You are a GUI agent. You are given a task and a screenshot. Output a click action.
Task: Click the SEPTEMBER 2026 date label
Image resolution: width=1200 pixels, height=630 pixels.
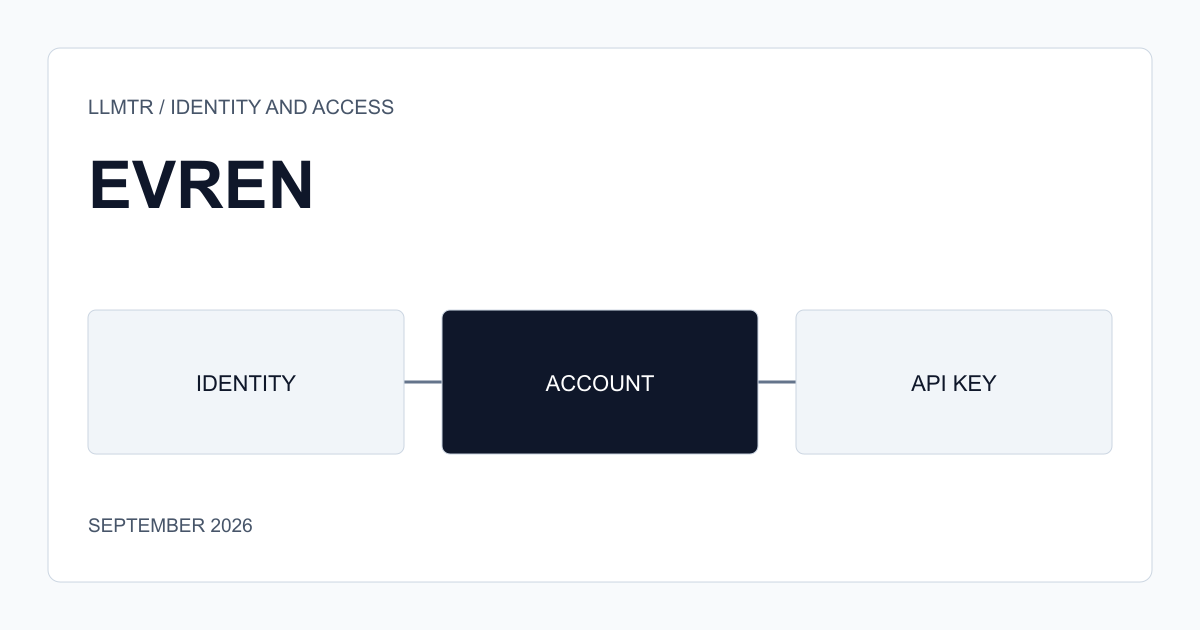(x=170, y=525)
